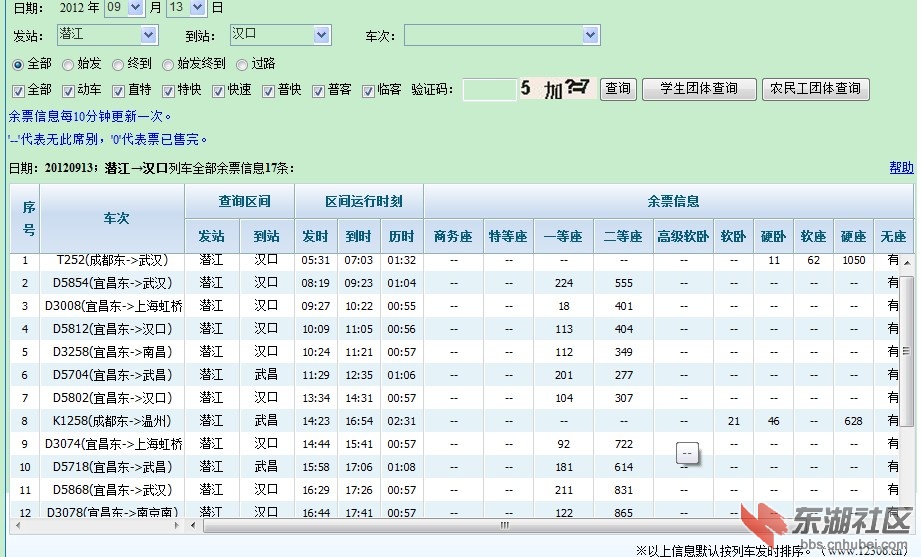Click the 商务座 column header
This screenshot has height=557, width=921.
click(x=453, y=236)
